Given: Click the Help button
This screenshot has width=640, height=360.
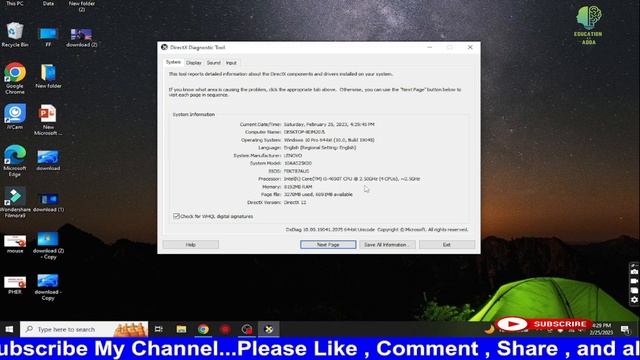Looking at the screenshot, I should (x=191, y=244).
